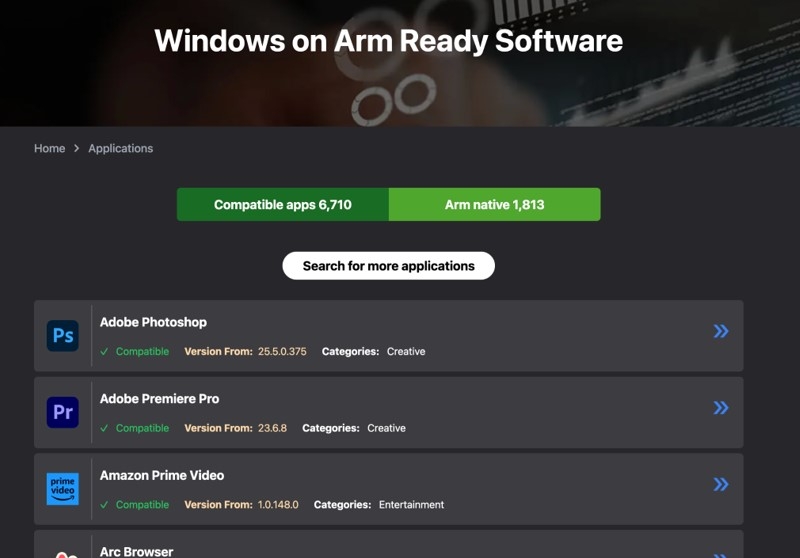Go to Home breadcrumb link
This screenshot has width=800, height=558.
tap(49, 148)
